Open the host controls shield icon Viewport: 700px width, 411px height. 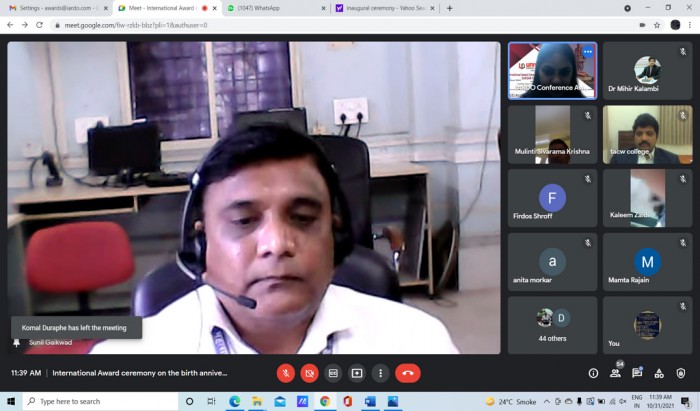[x=681, y=373]
